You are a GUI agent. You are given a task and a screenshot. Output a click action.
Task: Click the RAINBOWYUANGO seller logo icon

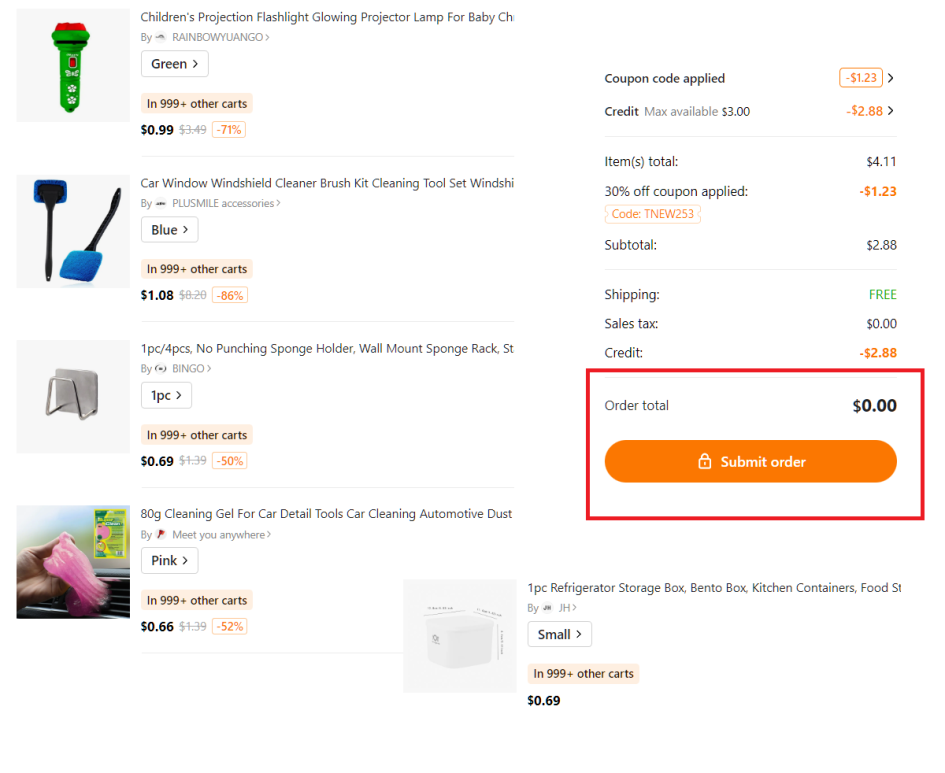pyautogui.click(x=161, y=38)
